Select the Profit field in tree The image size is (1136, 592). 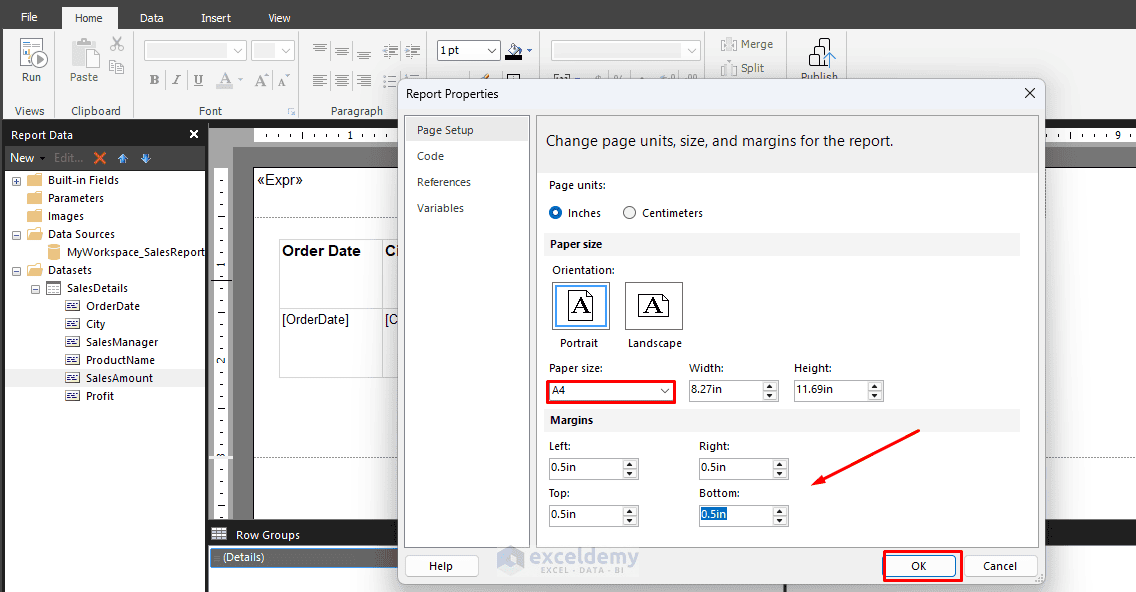click(99, 396)
